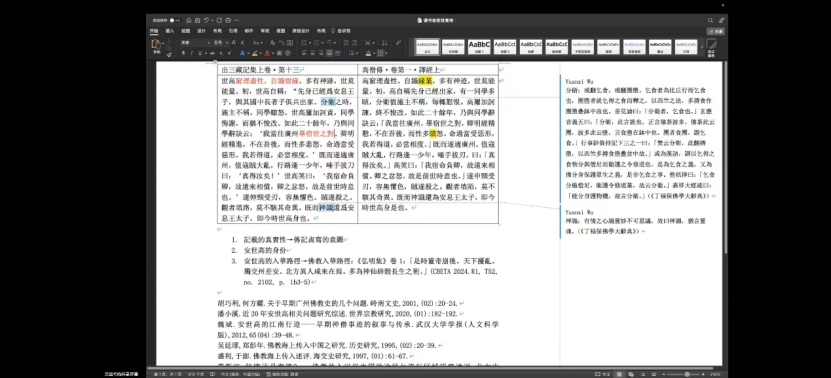The image size is (831, 378).
Task: Apply the first Normal style thumbnail
Action: (427, 47)
